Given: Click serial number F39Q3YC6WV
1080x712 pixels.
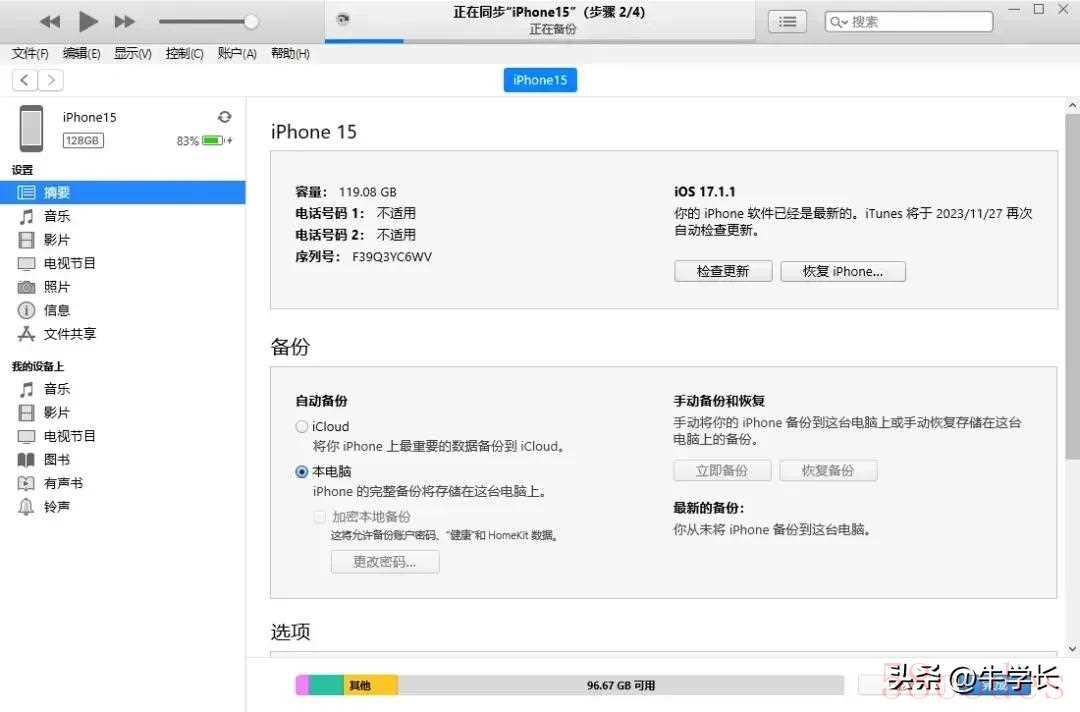Looking at the screenshot, I should click(x=392, y=257).
